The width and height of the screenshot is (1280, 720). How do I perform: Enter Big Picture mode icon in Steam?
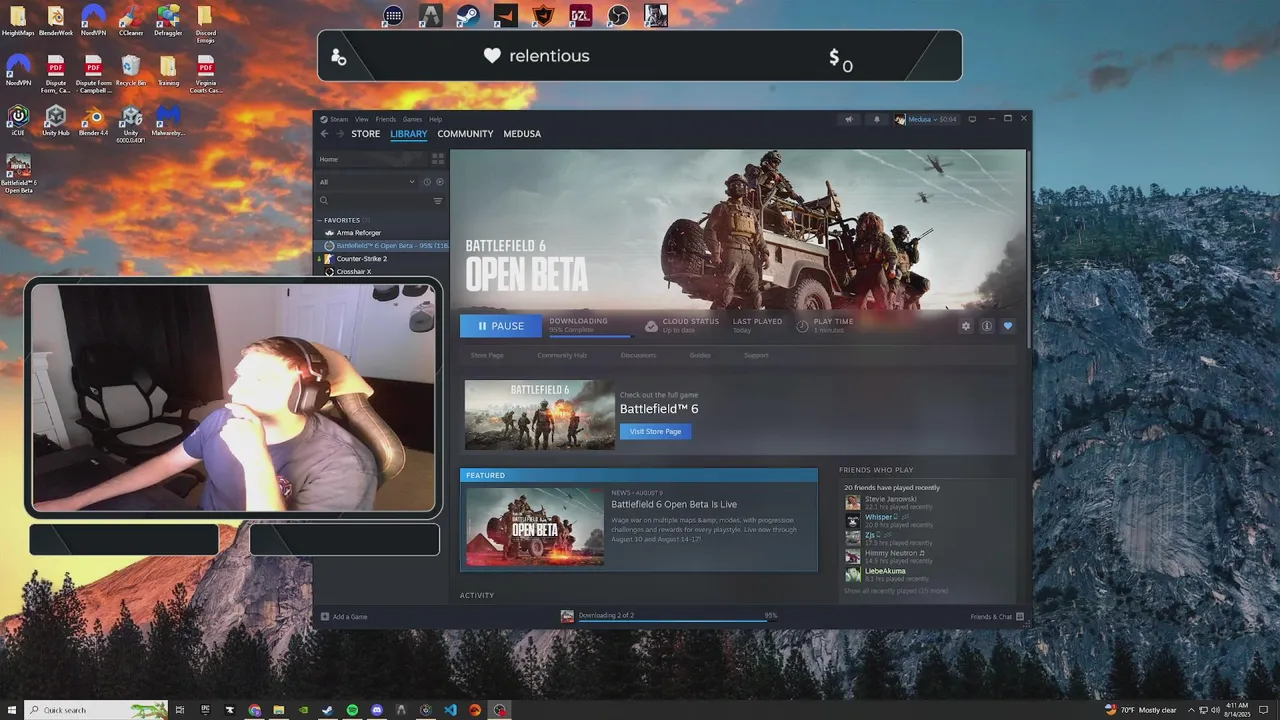point(972,119)
